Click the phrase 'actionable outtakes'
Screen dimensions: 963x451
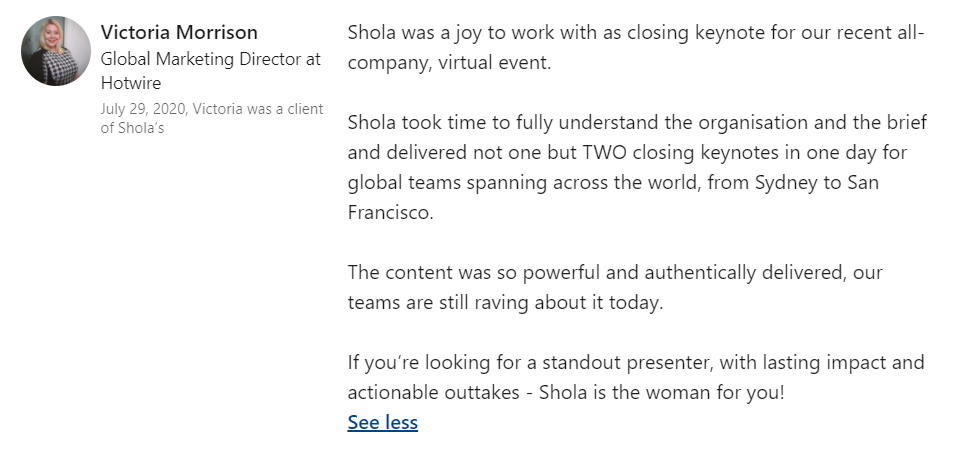click(x=434, y=393)
